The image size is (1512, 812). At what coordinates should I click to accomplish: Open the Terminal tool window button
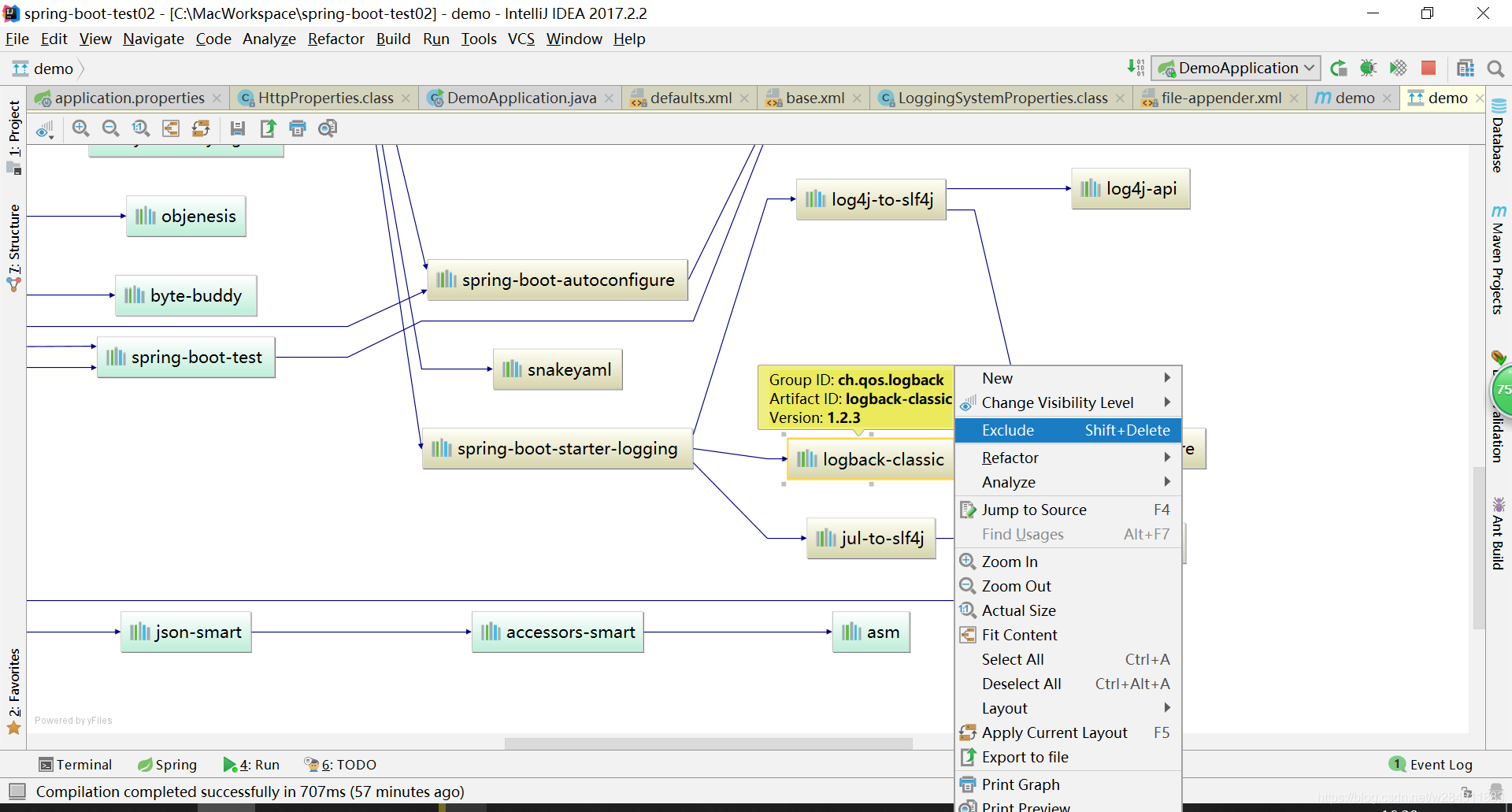tap(76, 764)
